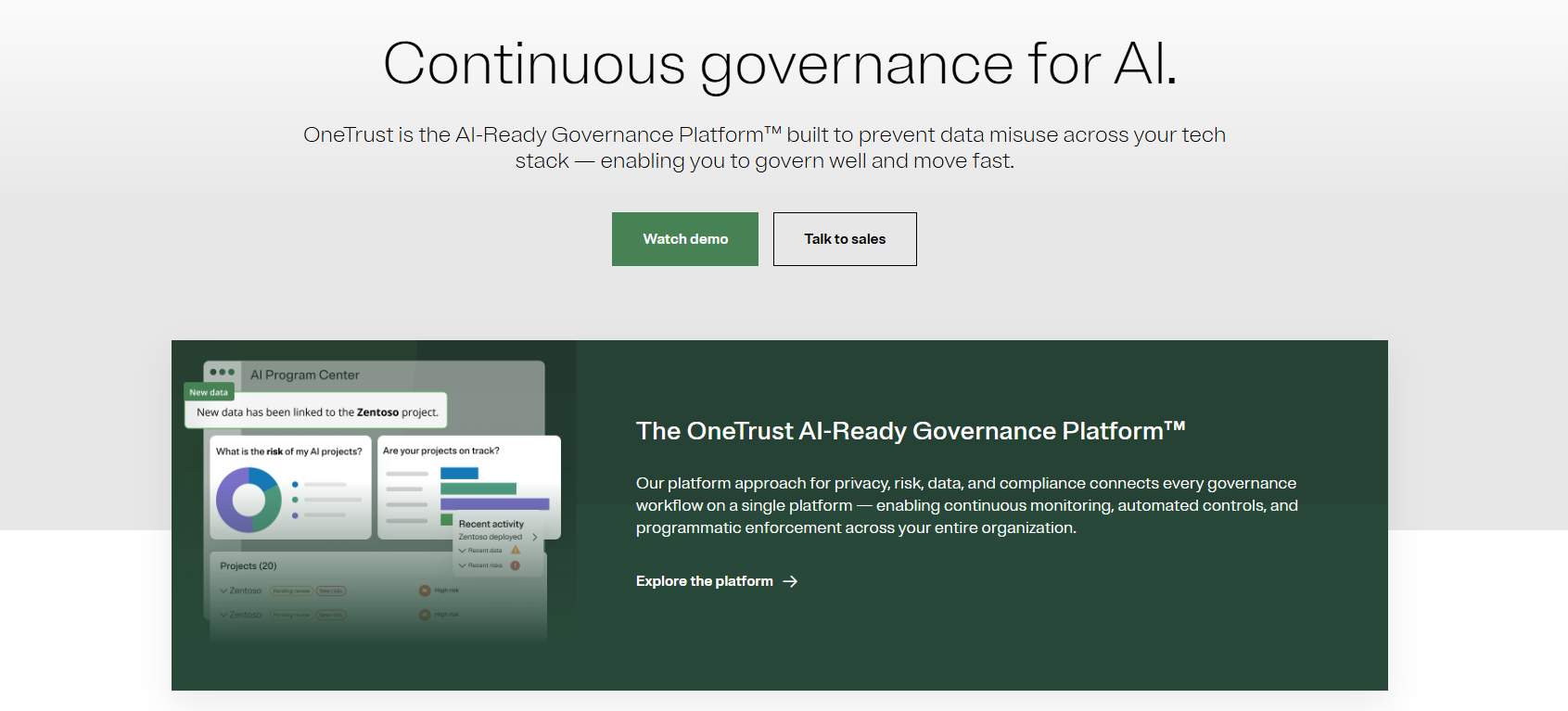Click the "AI Program Center" title in the illustration
The image size is (1568, 711).
[x=305, y=375]
